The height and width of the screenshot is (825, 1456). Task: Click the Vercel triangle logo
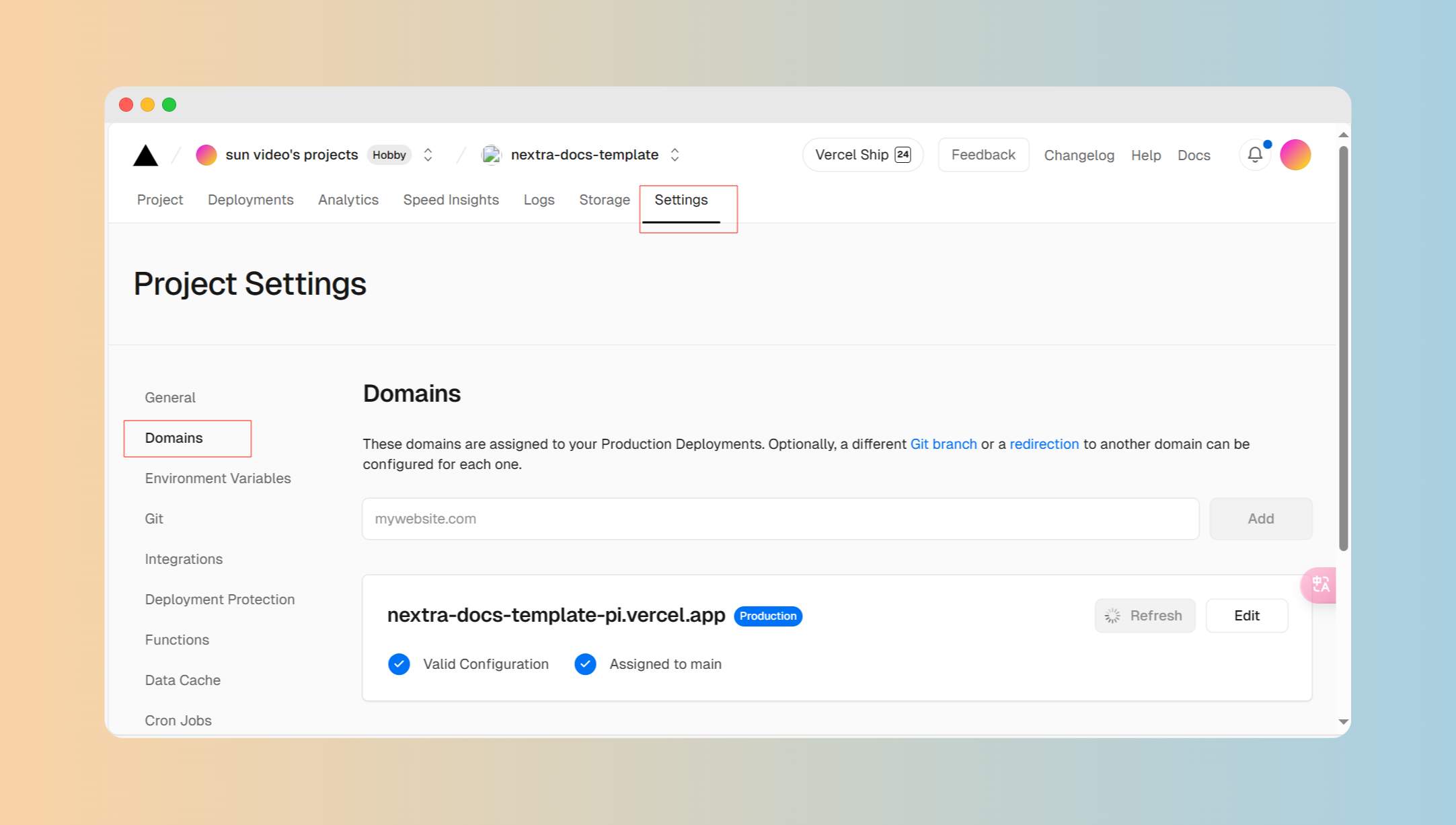145,155
